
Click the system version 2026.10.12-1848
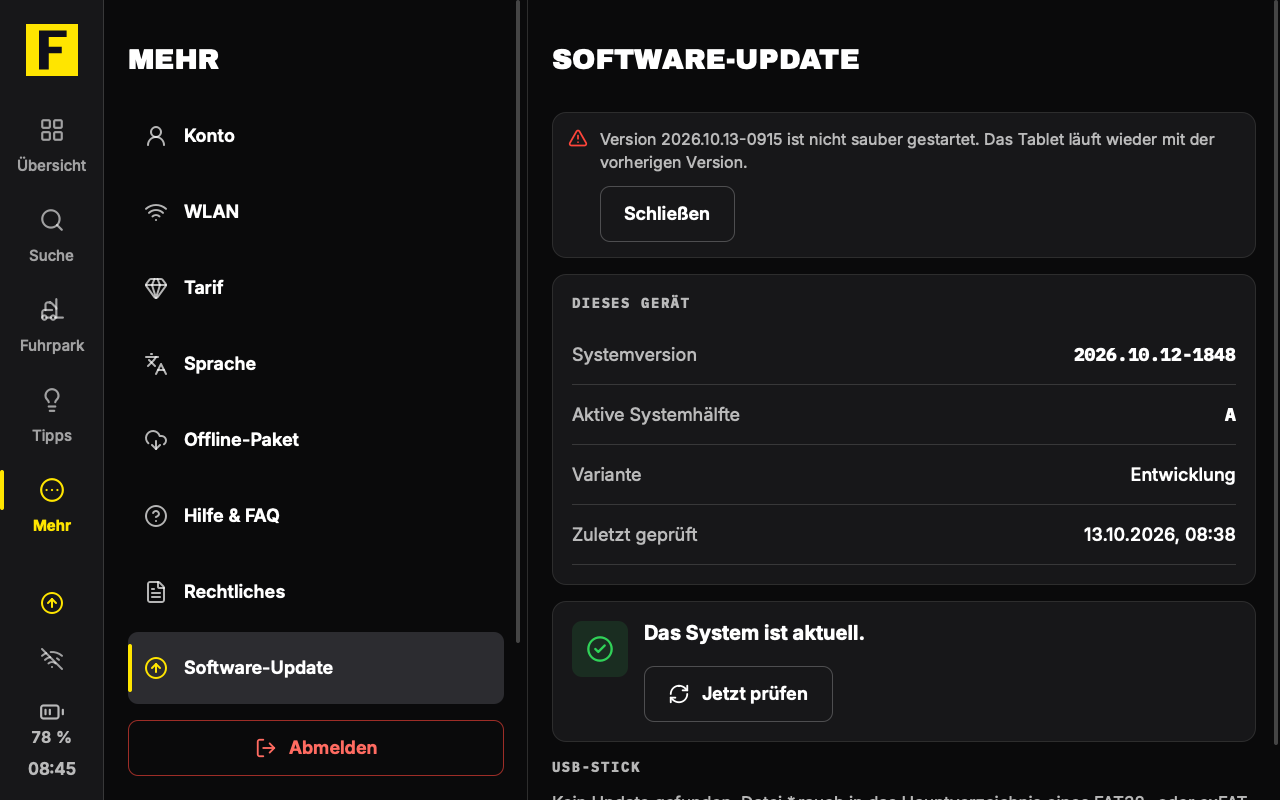point(1154,355)
